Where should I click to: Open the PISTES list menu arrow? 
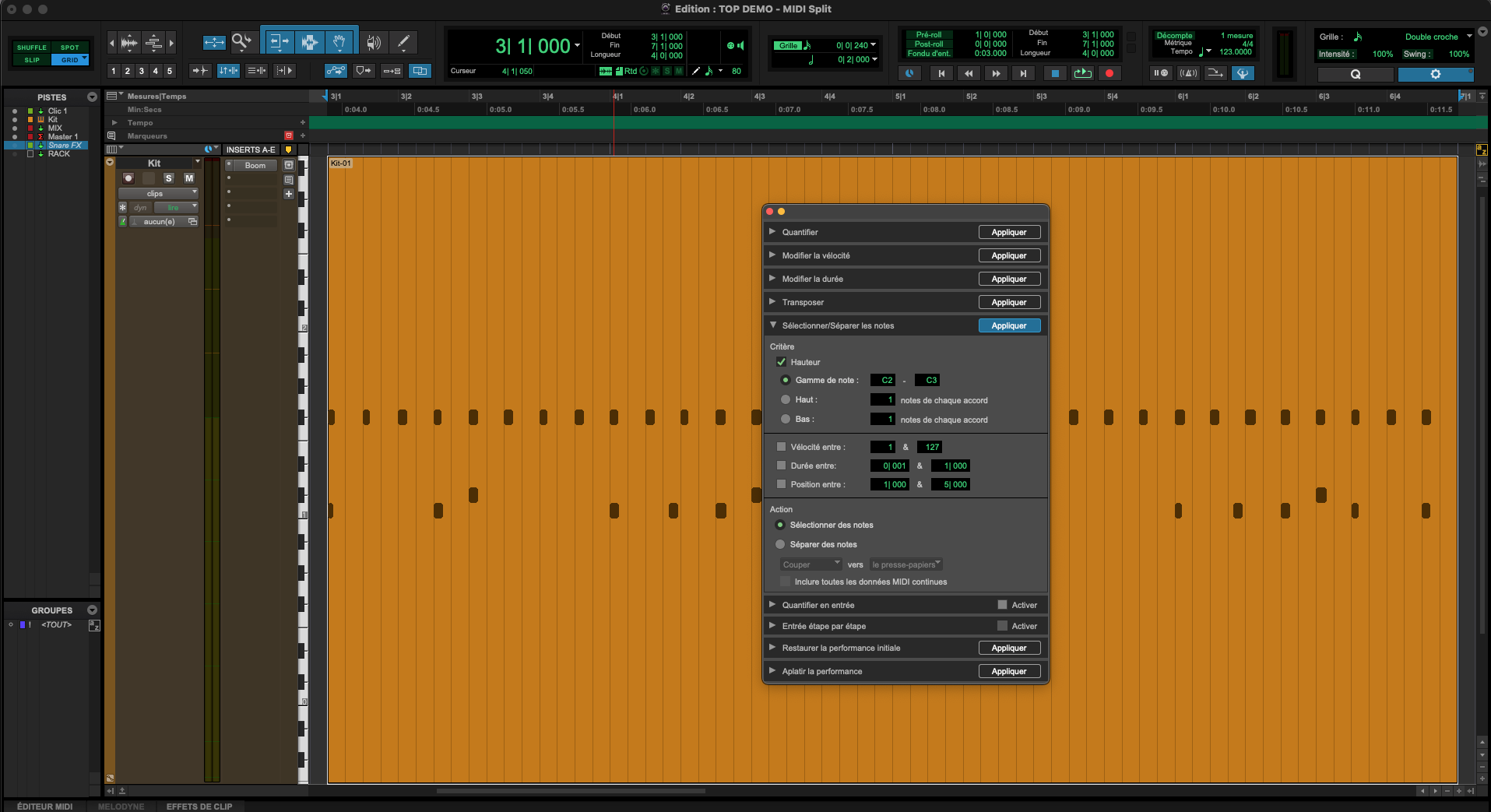[x=92, y=97]
